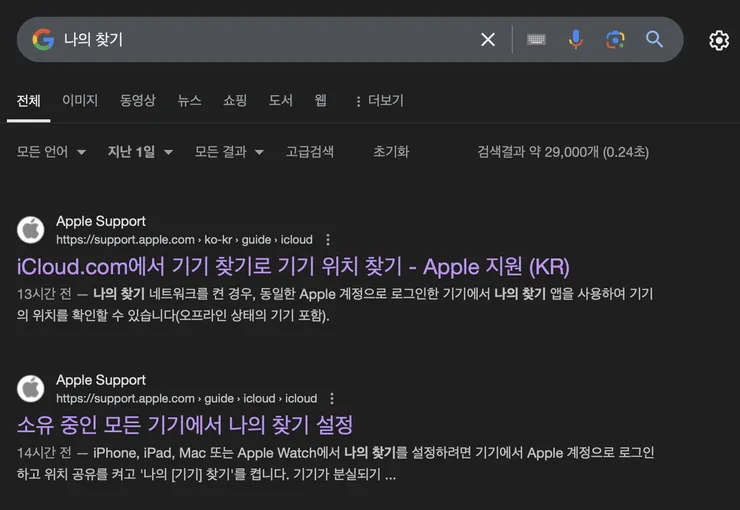Click the search text field with 나의 찾기

coord(260,39)
